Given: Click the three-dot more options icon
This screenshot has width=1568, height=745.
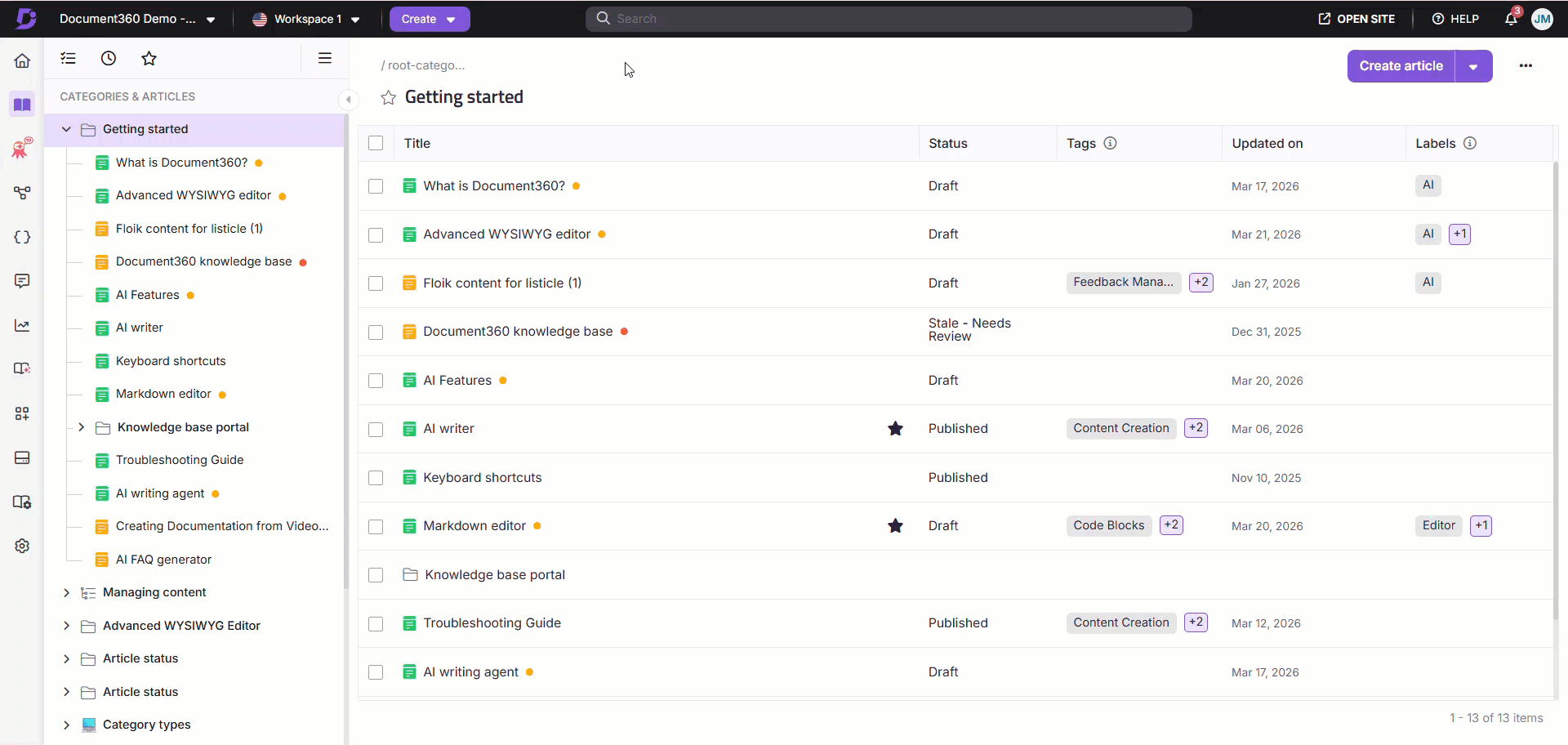Looking at the screenshot, I should pos(1526,65).
